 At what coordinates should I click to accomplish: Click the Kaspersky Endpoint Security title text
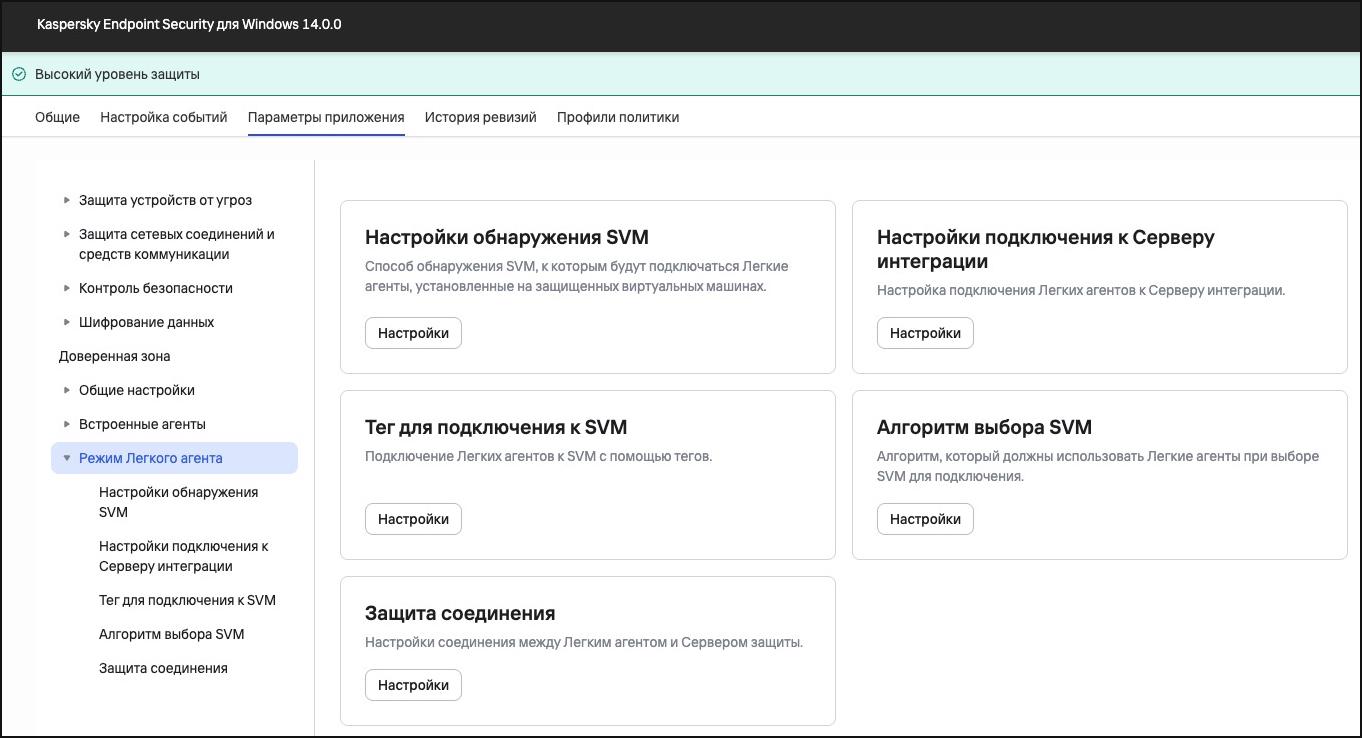pyautogui.click(x=189, y=24)
